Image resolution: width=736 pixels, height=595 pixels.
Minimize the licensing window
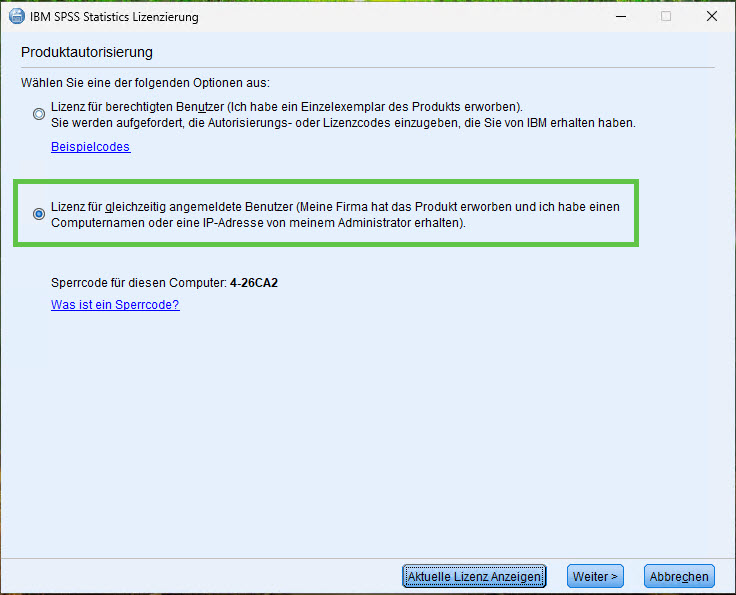pos(620,16)
